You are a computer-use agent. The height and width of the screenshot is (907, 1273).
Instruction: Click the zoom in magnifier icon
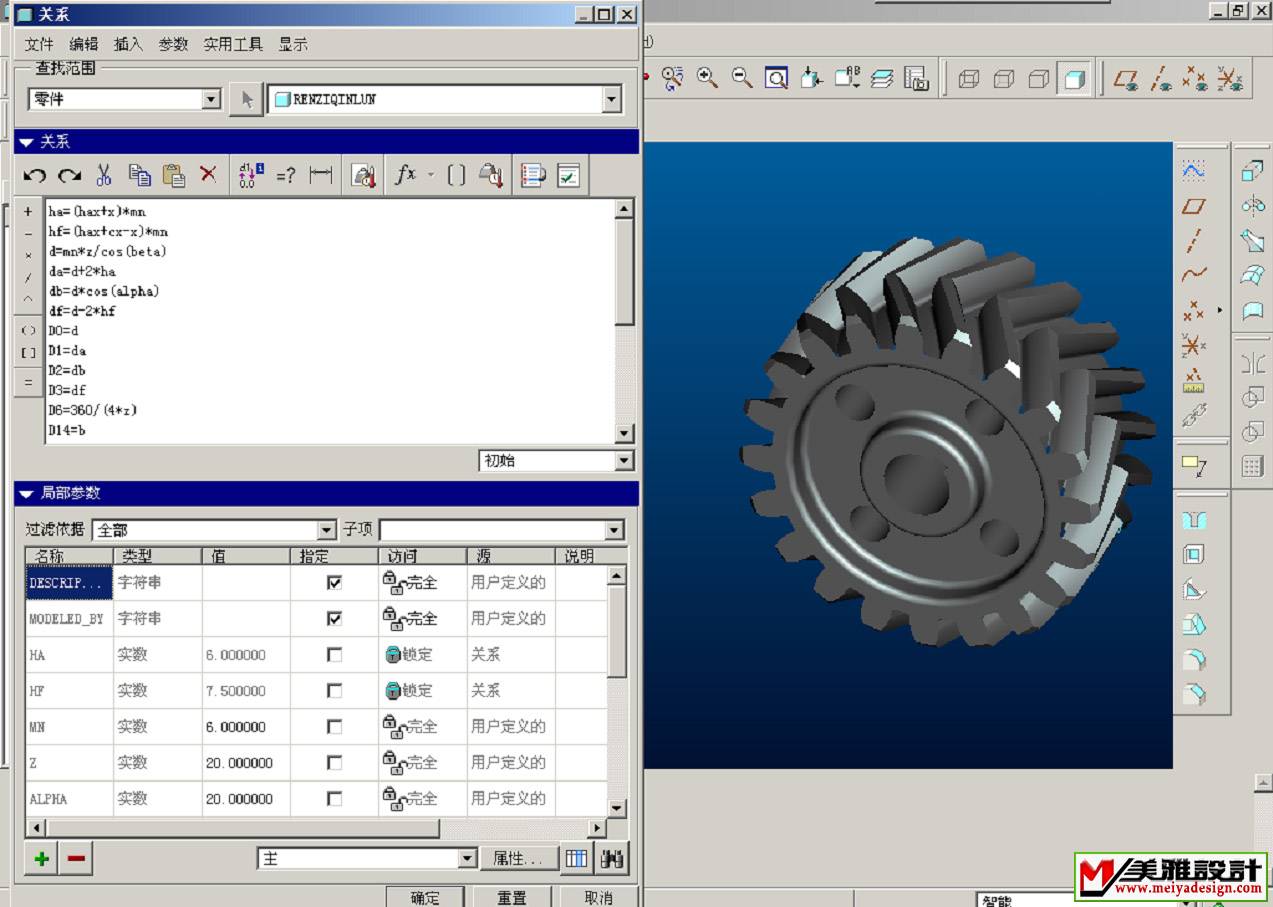coord(707,78)
